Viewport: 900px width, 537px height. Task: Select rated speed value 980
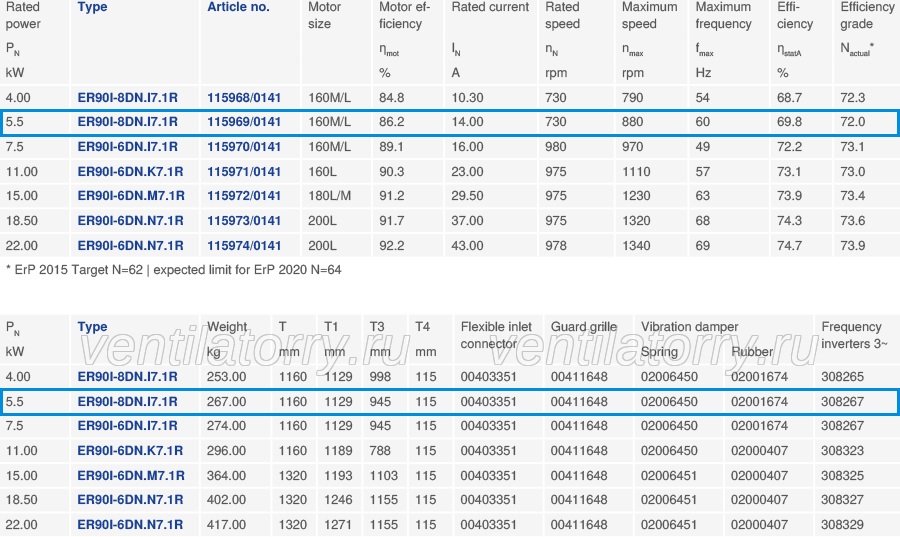click(556, 147)
